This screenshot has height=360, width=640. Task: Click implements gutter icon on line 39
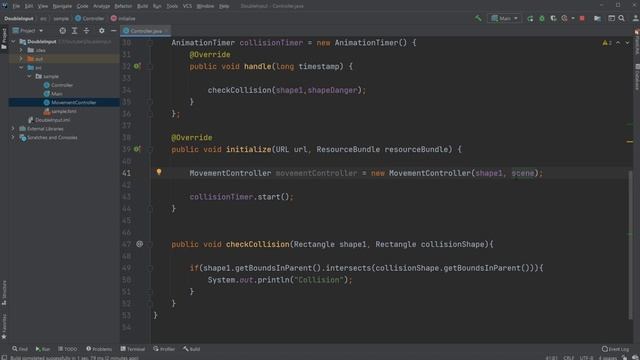coord(137,149)
